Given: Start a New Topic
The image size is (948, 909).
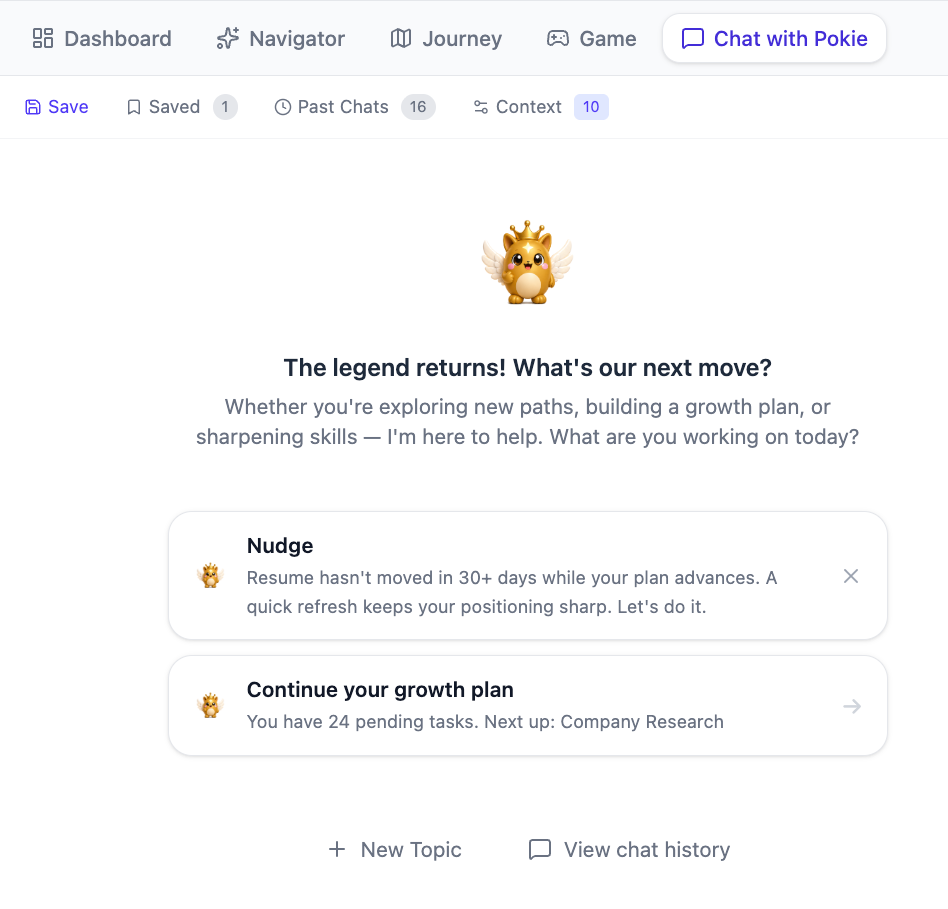Looking at the screenshot, I should [395, 850].
